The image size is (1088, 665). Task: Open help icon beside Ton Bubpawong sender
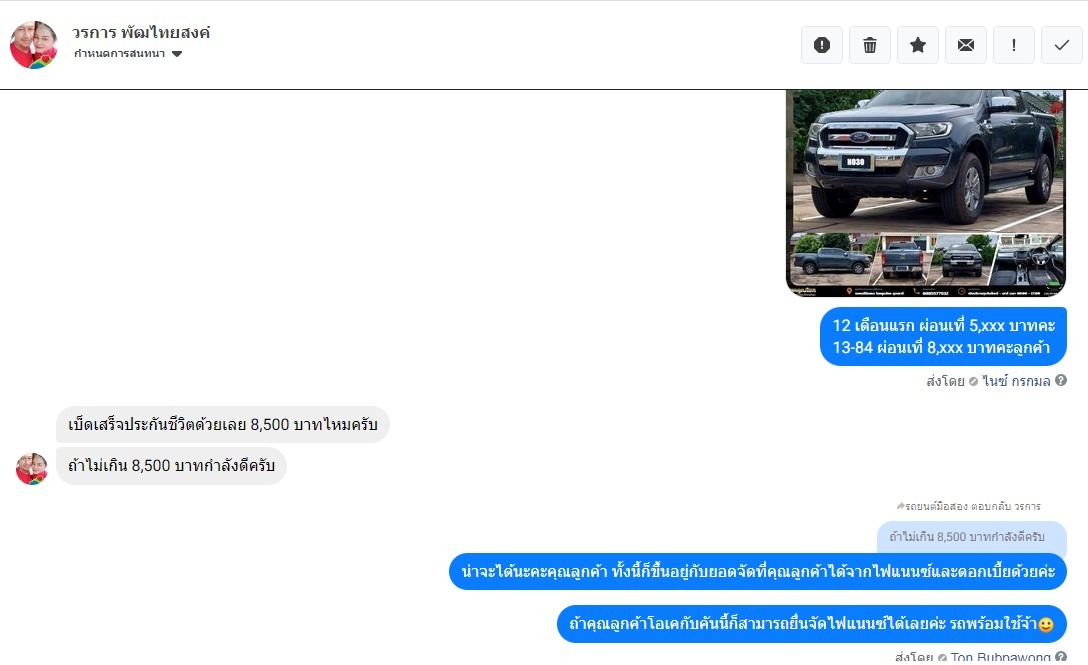1061,657
